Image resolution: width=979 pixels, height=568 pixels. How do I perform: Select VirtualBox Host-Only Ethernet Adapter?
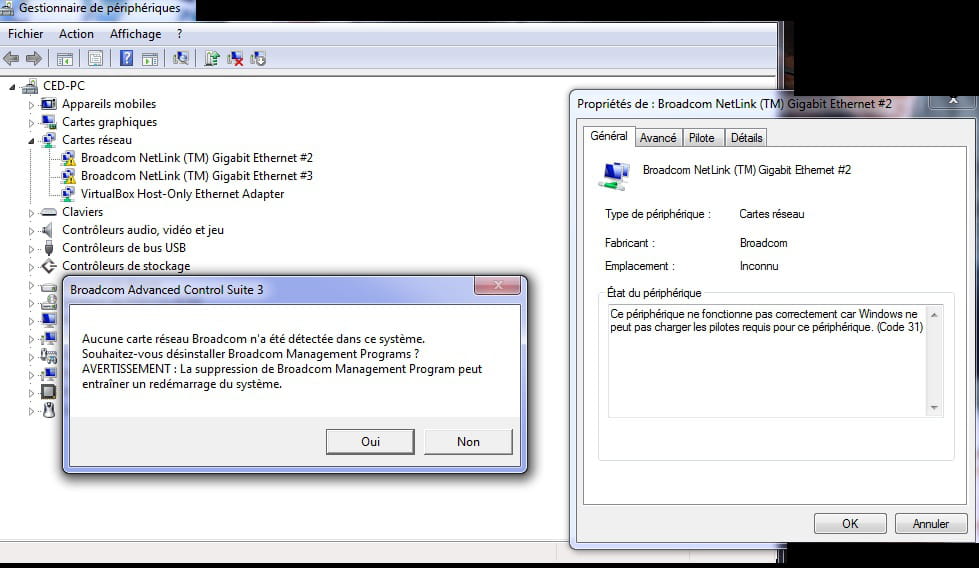[182, 194]
